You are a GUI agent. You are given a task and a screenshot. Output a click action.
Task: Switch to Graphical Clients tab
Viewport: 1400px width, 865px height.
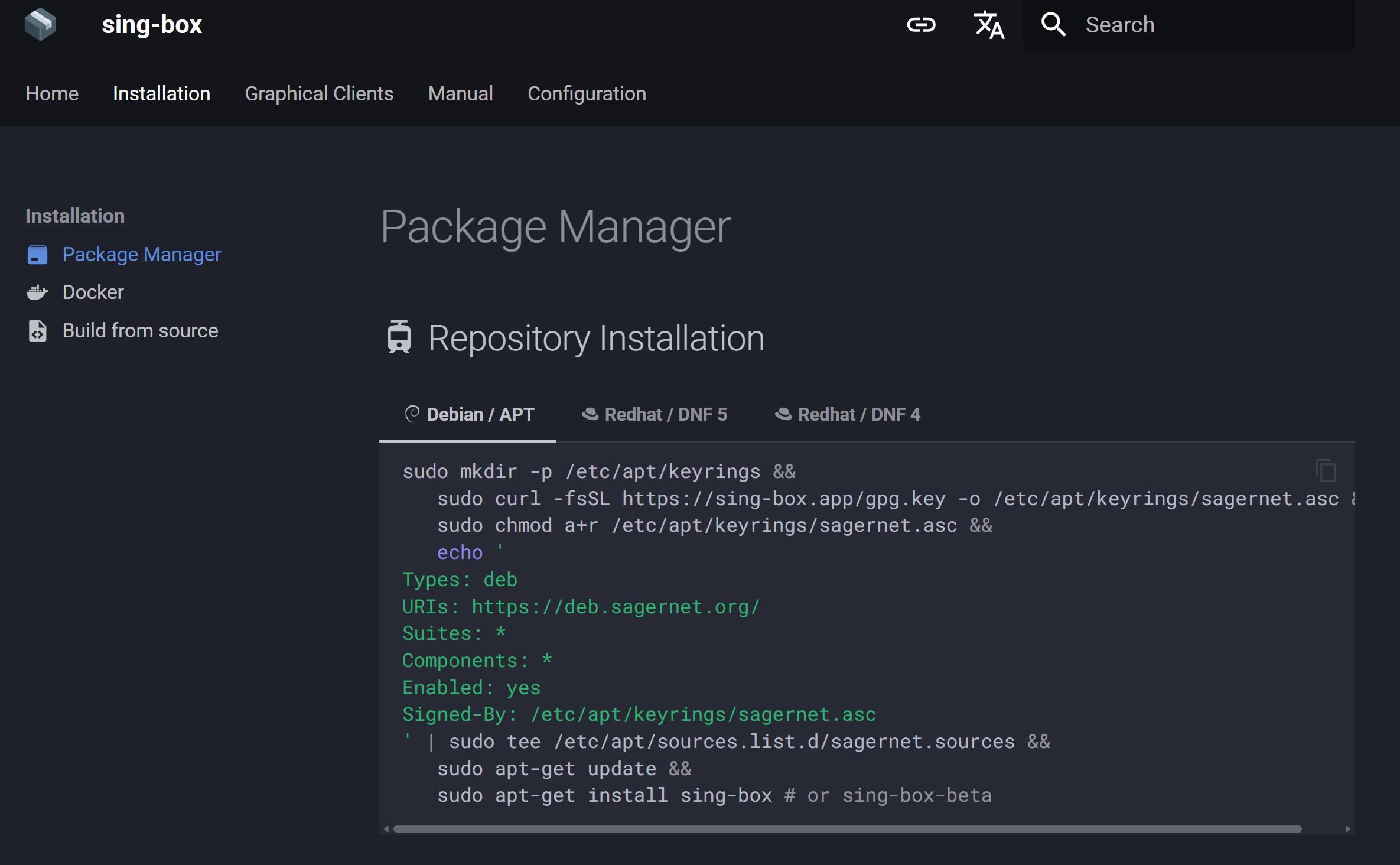319,93
